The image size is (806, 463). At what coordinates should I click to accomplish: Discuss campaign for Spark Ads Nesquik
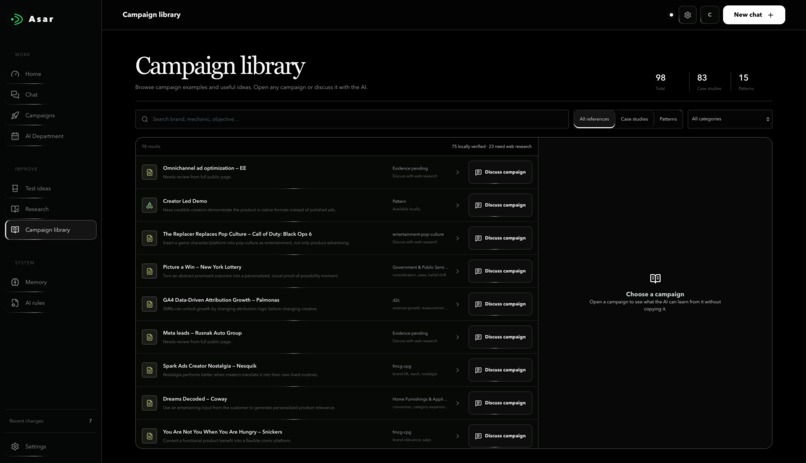[500, 370]
